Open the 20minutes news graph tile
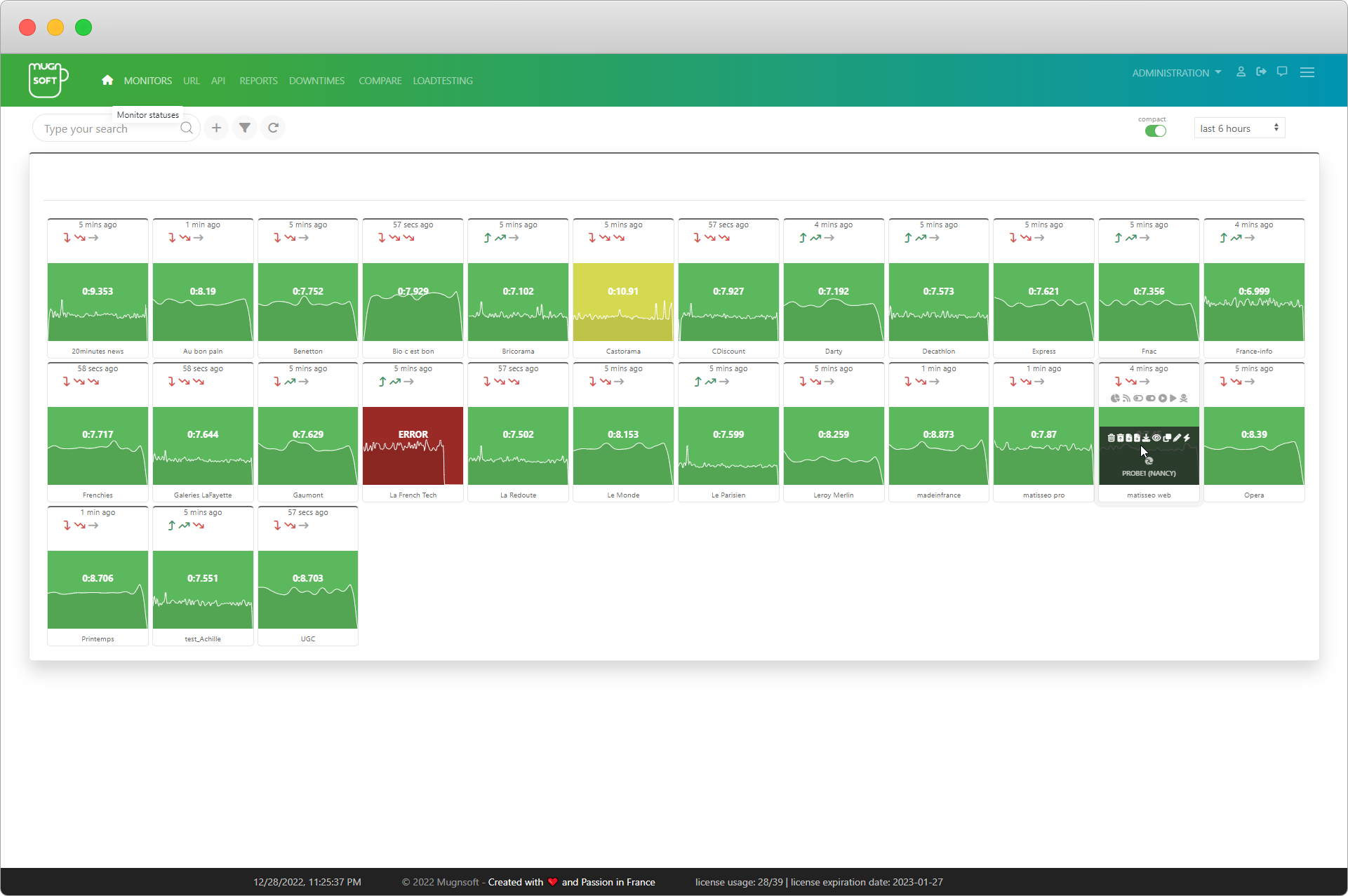 click(98, 302)
